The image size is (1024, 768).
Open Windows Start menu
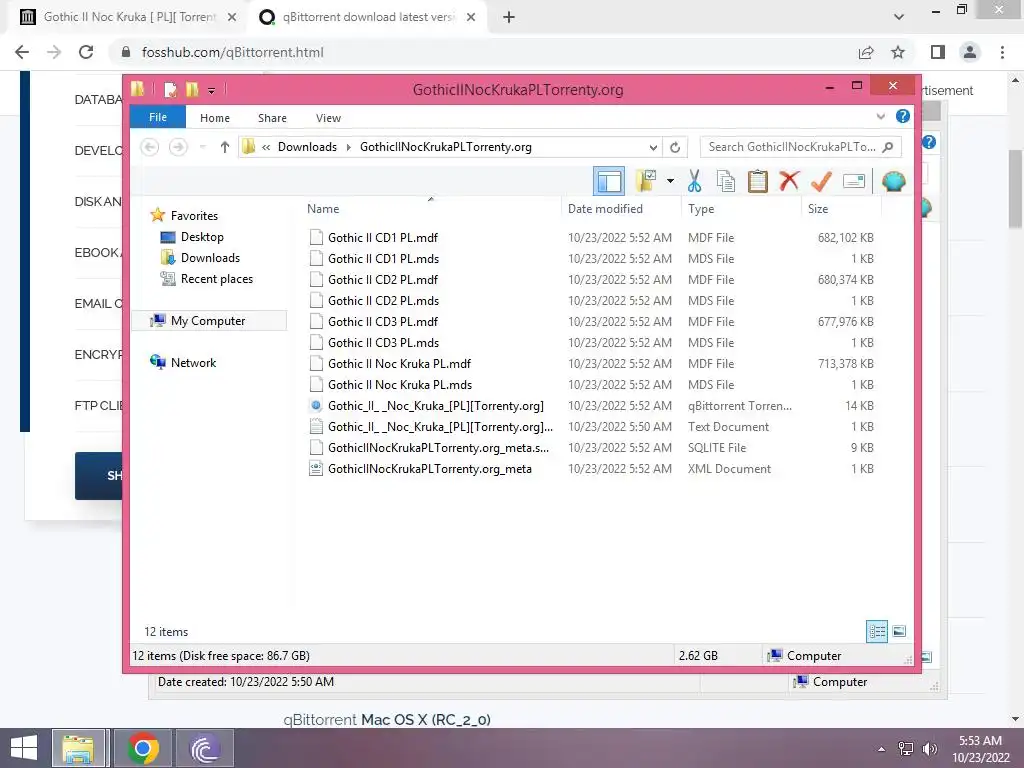[x=24, y=748]
